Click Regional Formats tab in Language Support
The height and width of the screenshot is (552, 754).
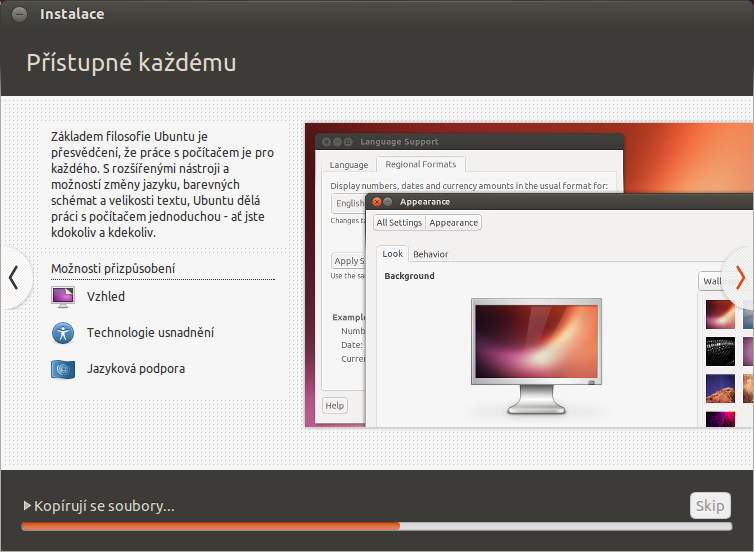click(x=421, y=164)
